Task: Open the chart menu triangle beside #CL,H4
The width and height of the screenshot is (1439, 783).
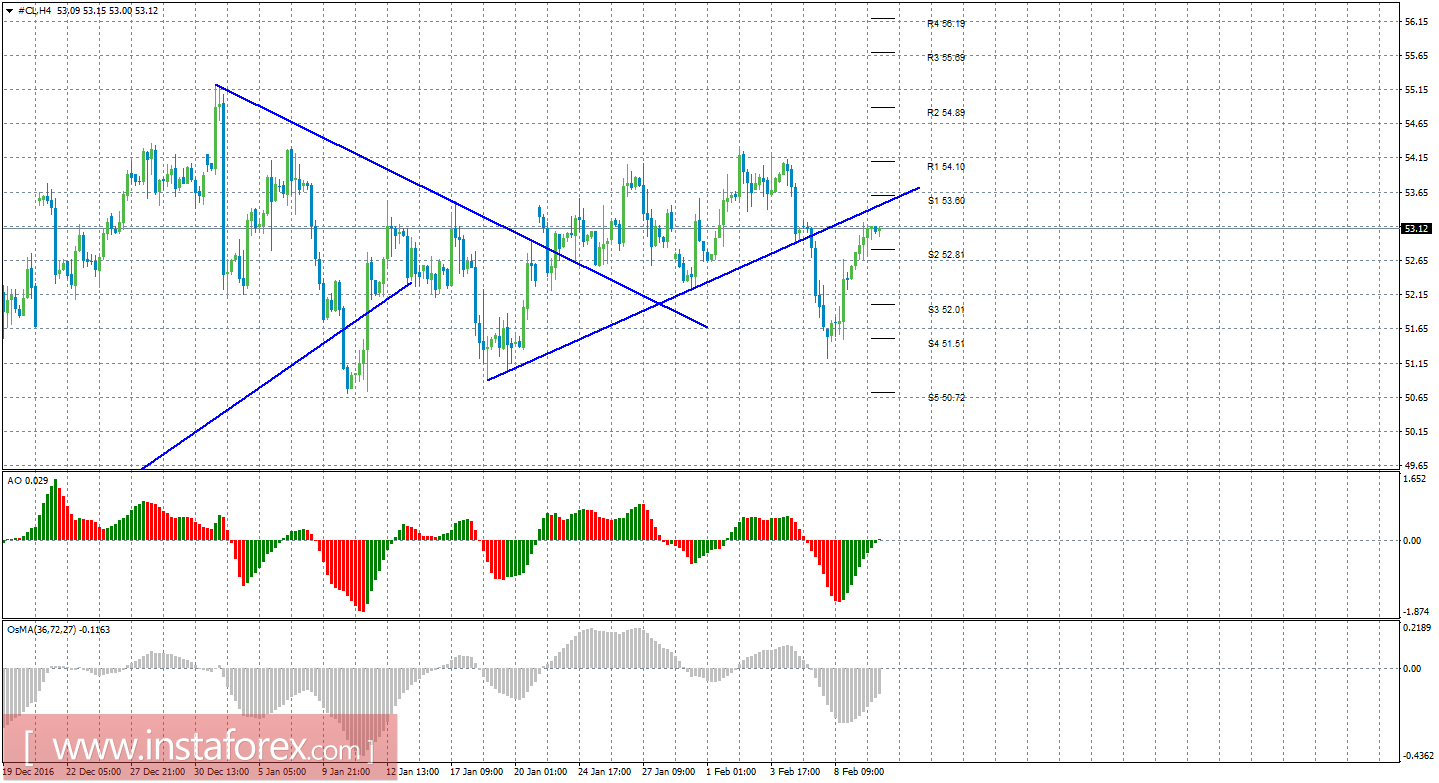Action: click(x=9, y=10)
